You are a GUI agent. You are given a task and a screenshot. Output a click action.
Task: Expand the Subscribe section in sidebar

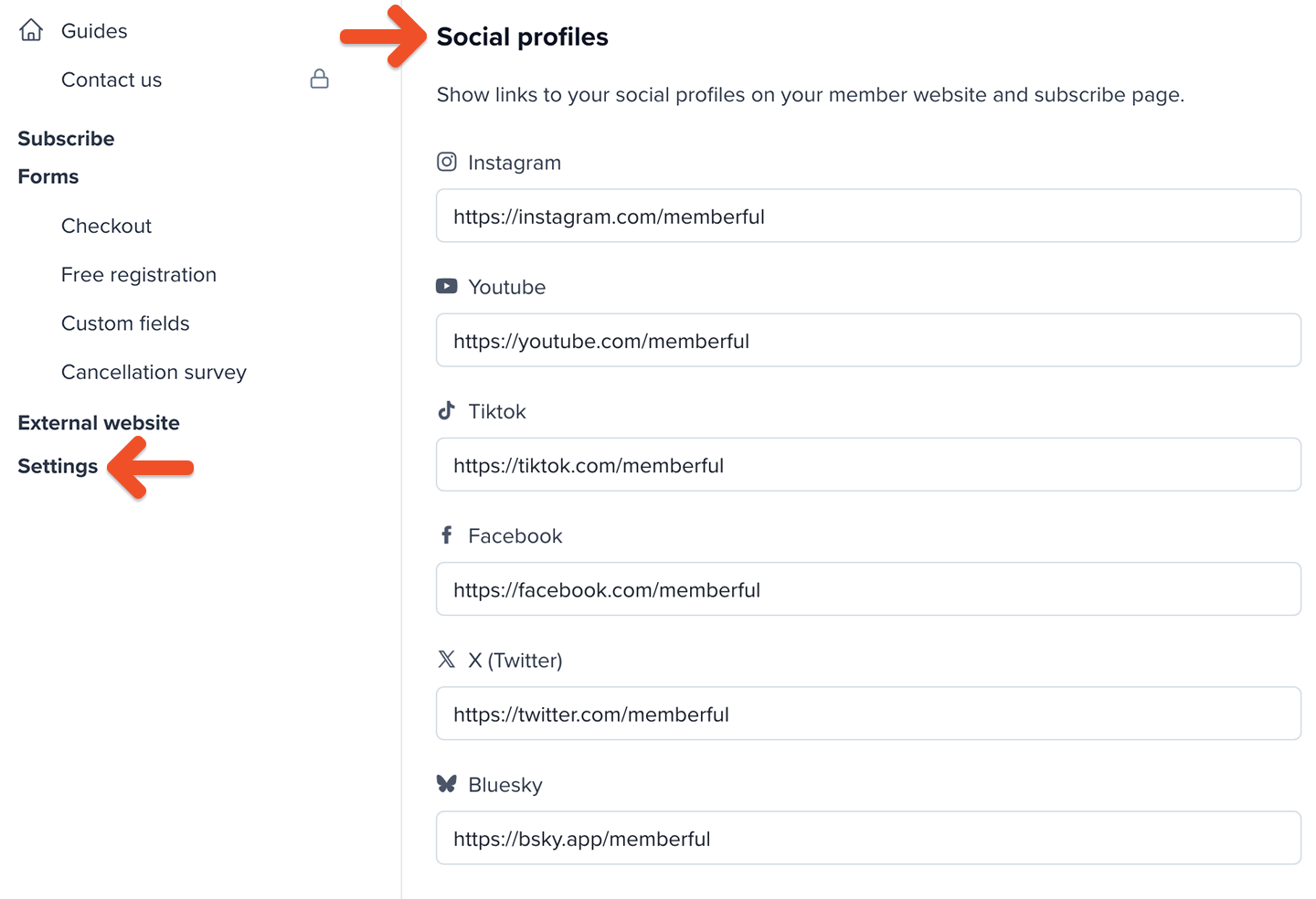66,139
